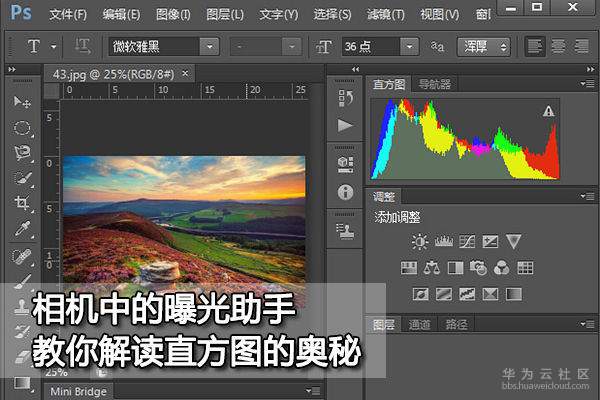Add an Exposure adjustment
The width and height of the screenshot is (600, 400).
(490, 242)
